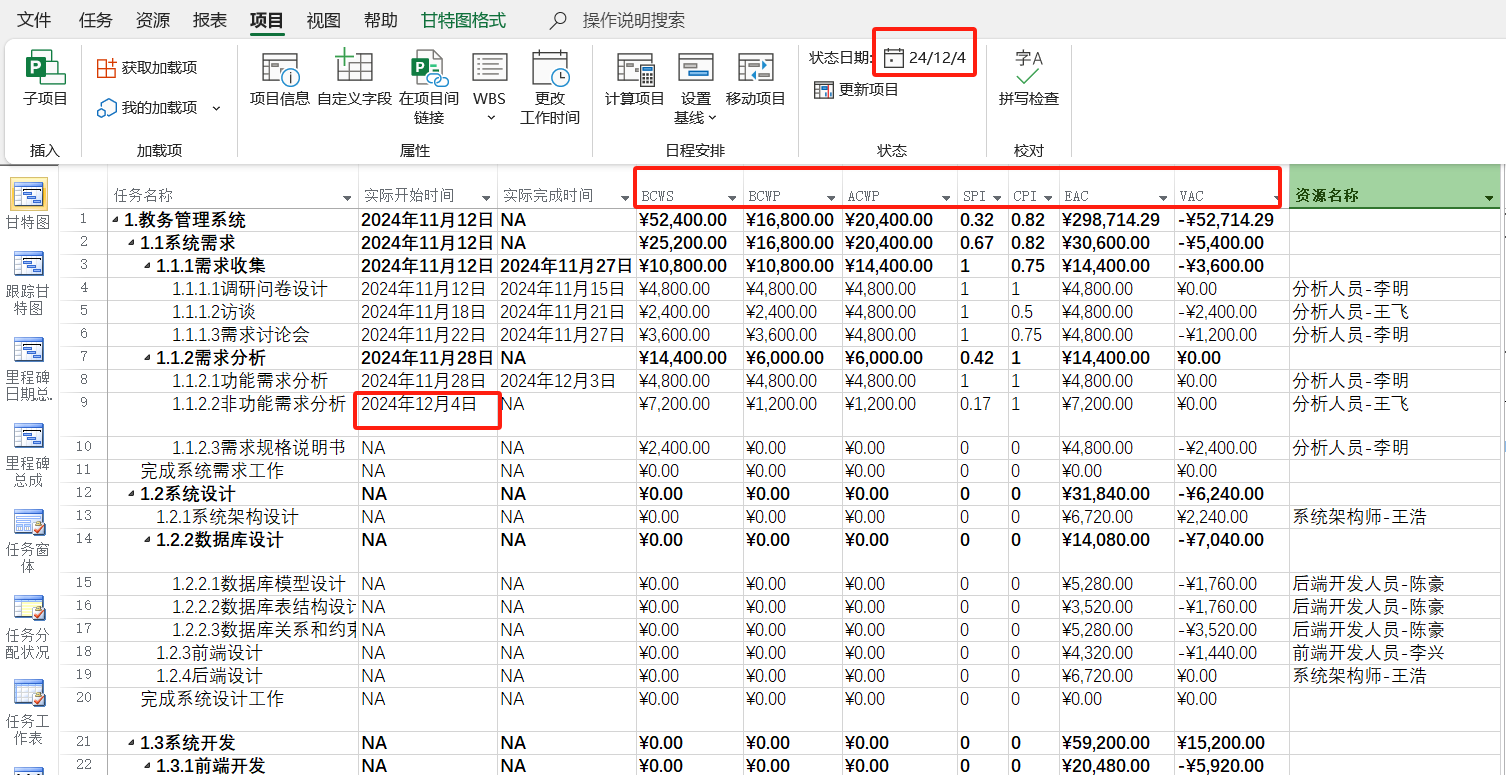Open BCWS column filter dropdown
This screenshot has width=1506, height=775.
[733, 197]
